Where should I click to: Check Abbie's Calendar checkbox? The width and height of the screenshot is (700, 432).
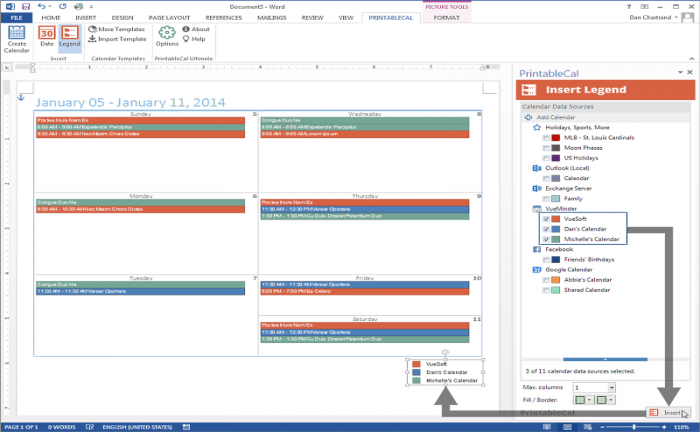pyautogui.click(x=546, y=280)
